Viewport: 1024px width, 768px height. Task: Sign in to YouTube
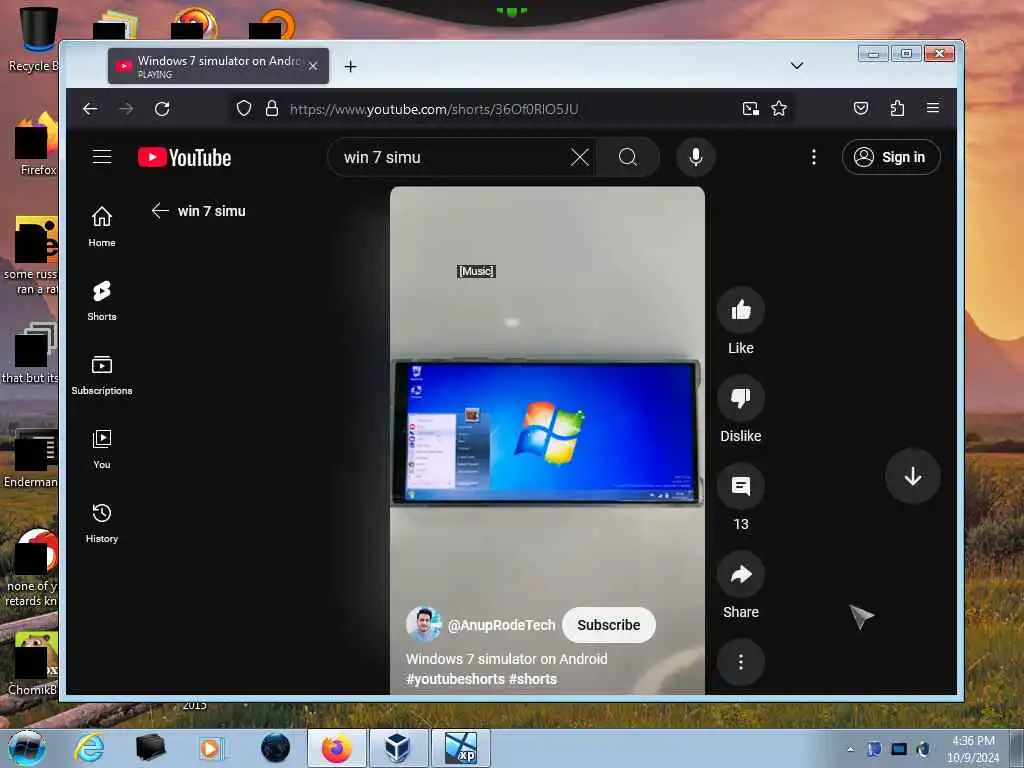[x=891, y=157]
